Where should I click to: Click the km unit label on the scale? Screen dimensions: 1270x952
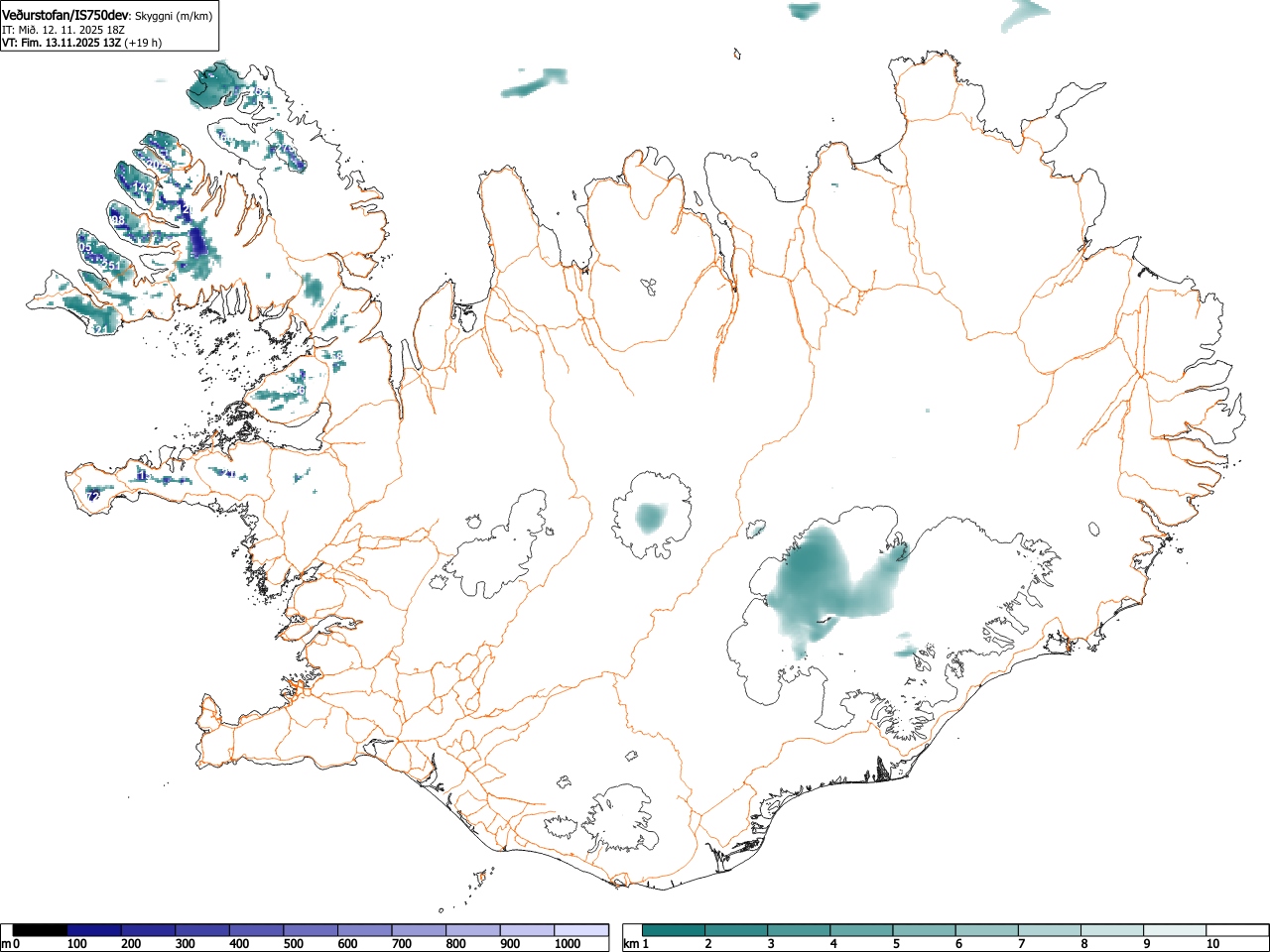pyautogui.click(x=631, y=944)
